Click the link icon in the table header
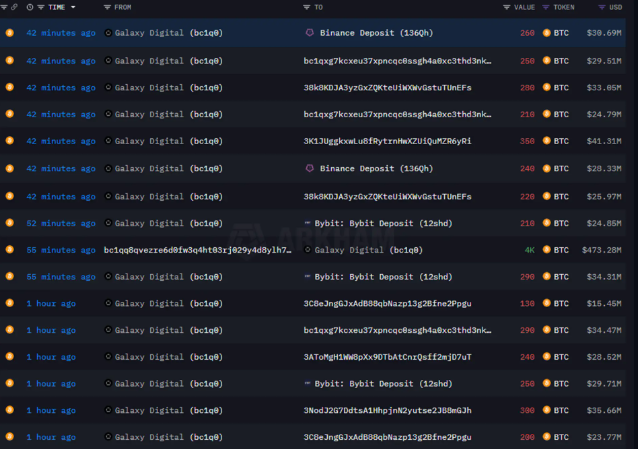 [14, 7]
